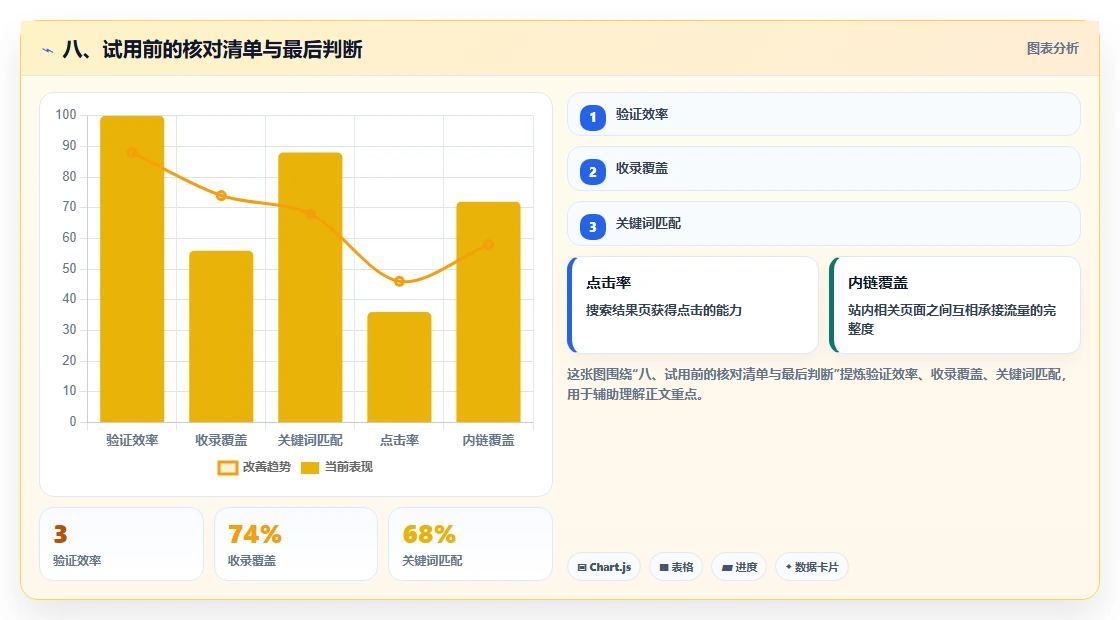Viewport: 1120px width, 620px height.
Task: Select the number 3 badge for 关键词匹配
Action: point(592,226)
